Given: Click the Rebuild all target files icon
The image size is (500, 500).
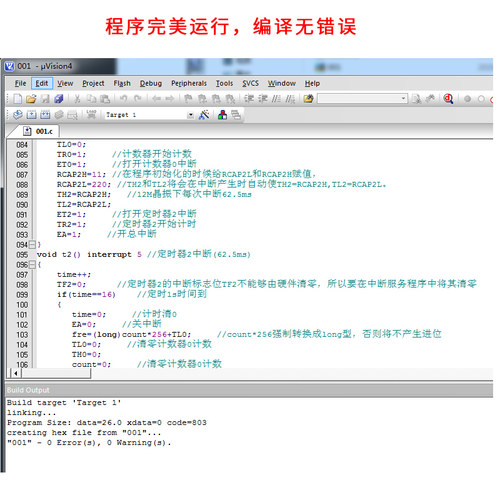Looking at the screenshot, I should 45,115.
